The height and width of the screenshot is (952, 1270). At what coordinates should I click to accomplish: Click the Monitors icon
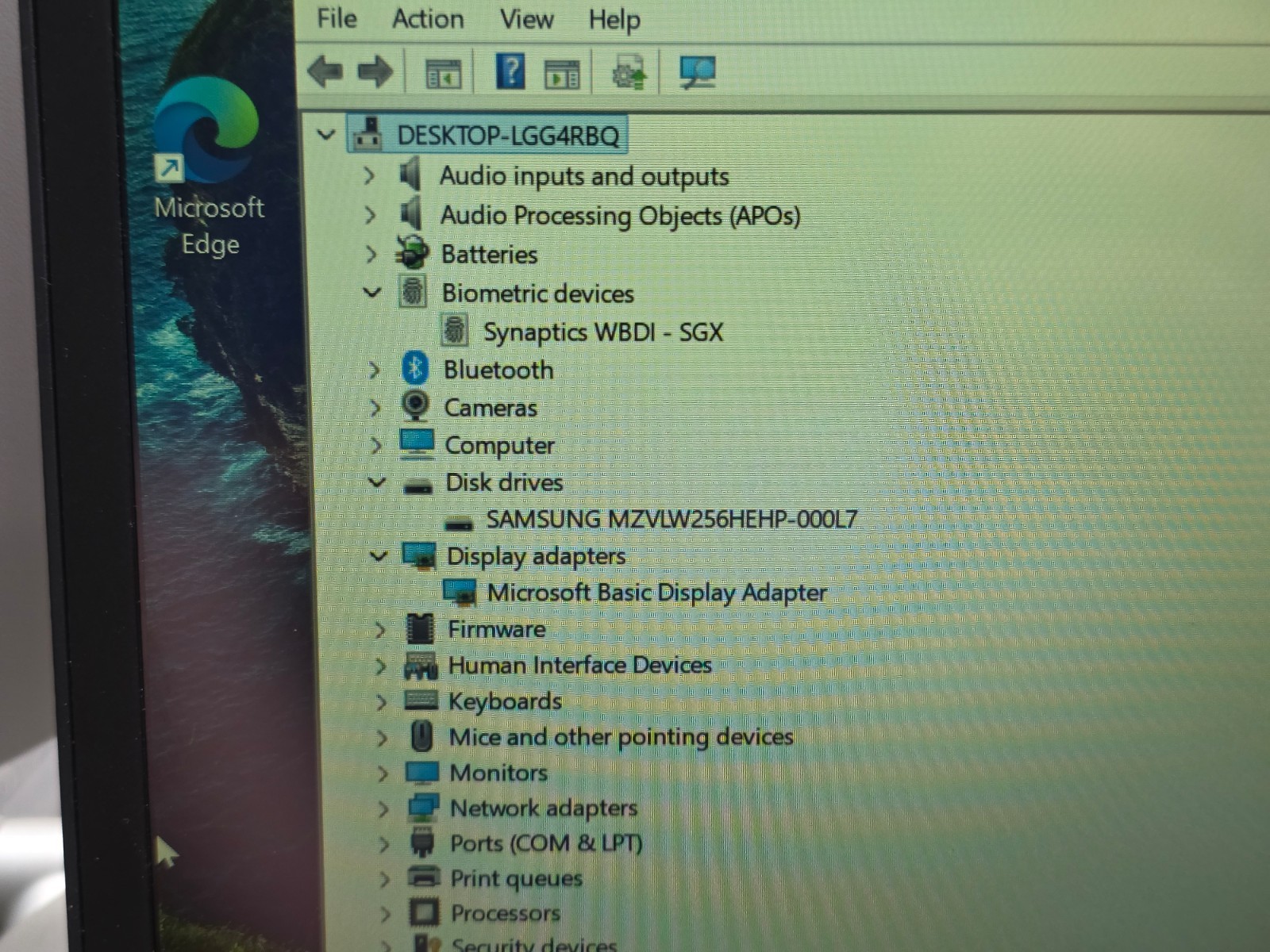(x=422, y=772)
